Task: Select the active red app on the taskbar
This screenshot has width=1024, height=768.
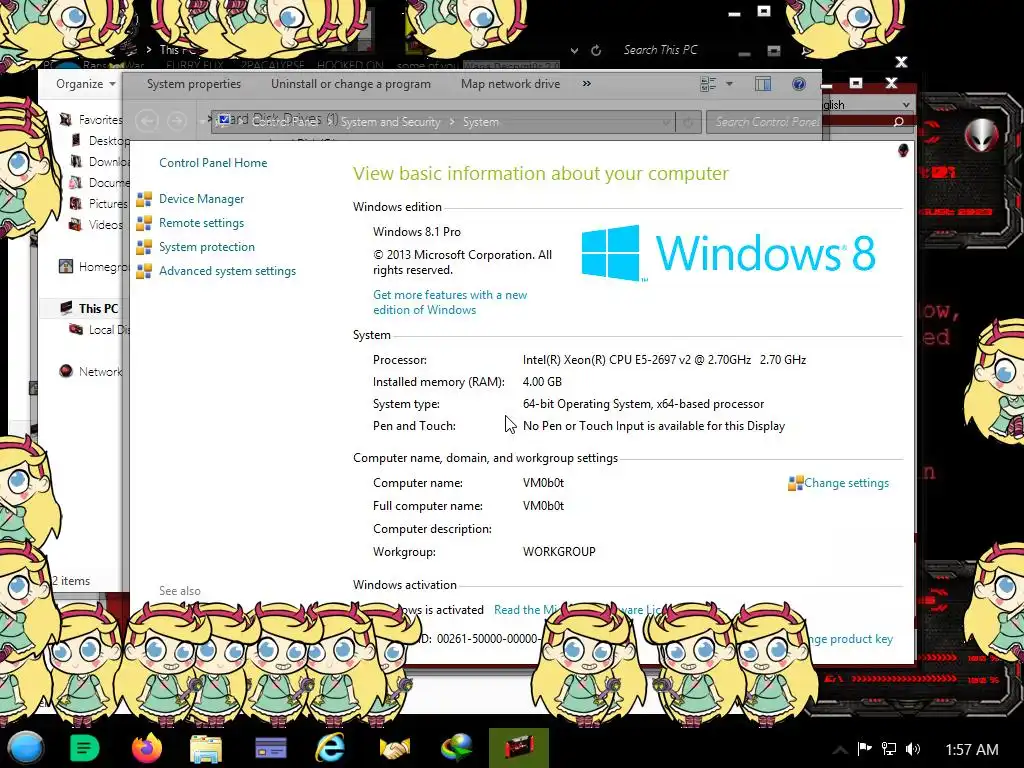Action: pos(519,748)
